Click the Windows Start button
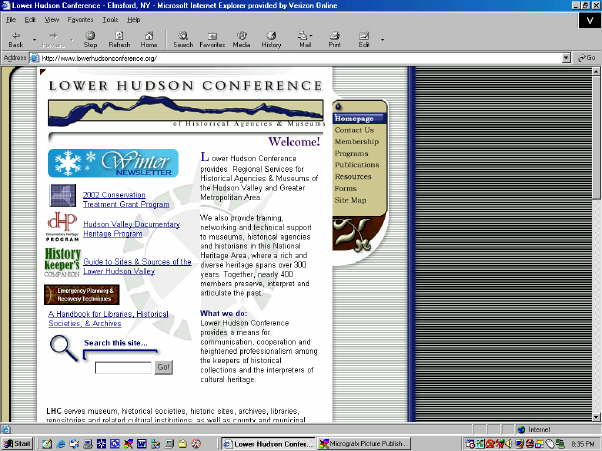Viewport: 602px width, 451px height. [x=17, y=444]
